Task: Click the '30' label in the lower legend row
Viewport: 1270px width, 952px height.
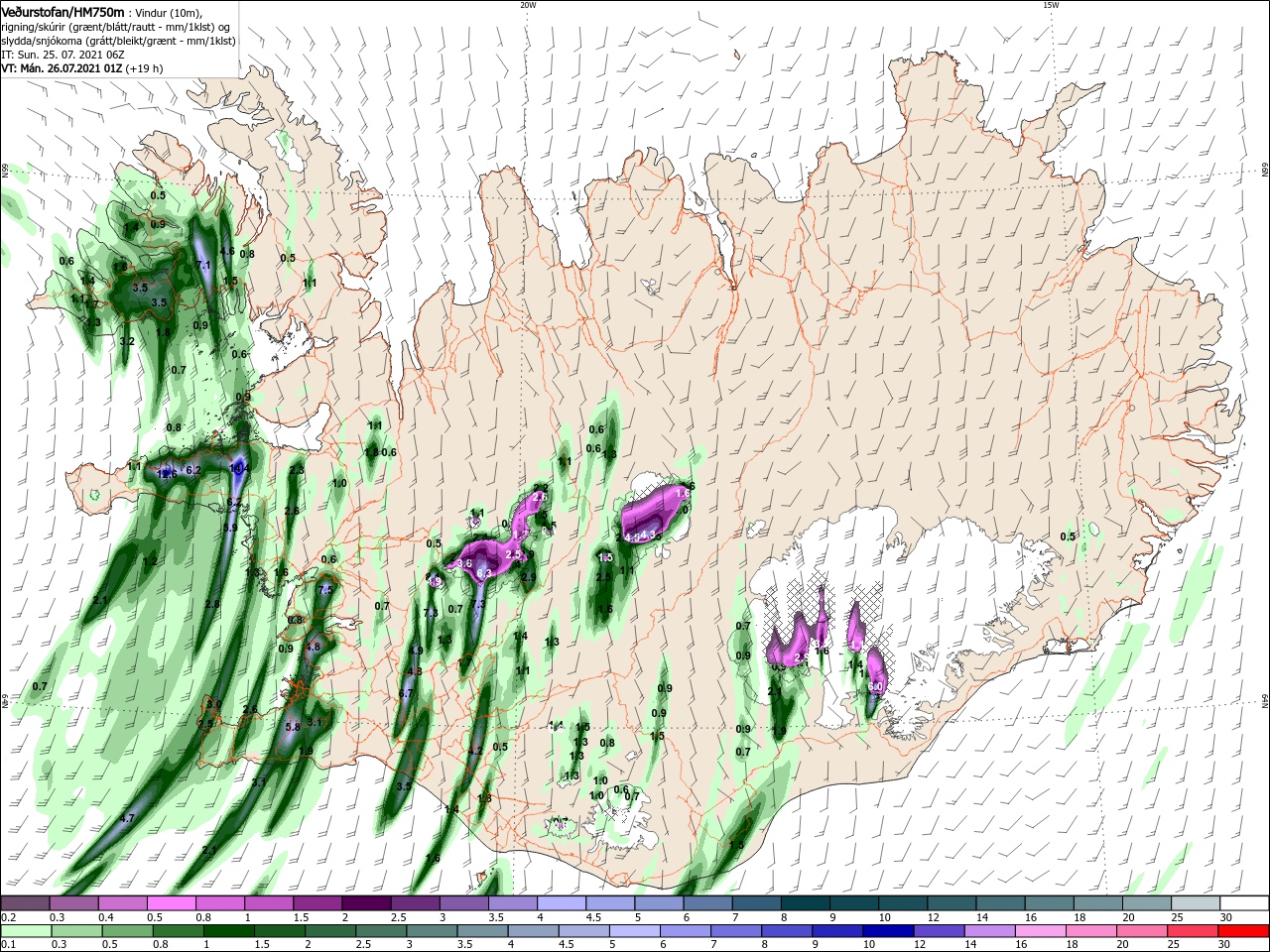Action: (1226, 945)
